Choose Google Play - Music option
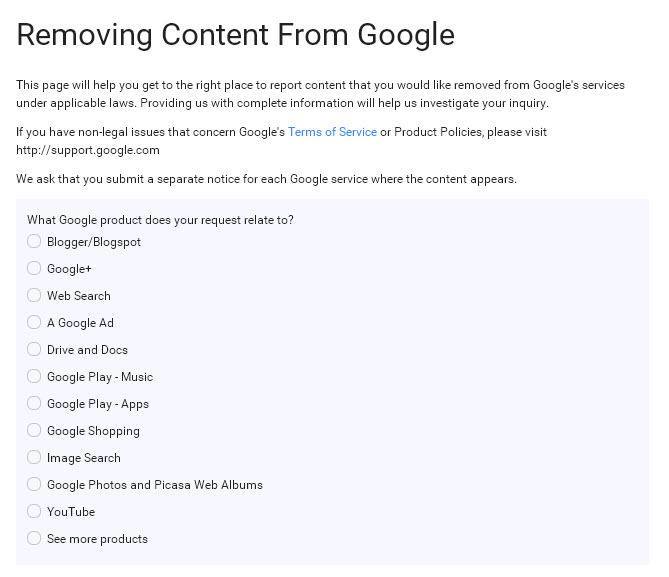Image resolution: width=669 pixels, height=577 pixels. tap(34, 376)
